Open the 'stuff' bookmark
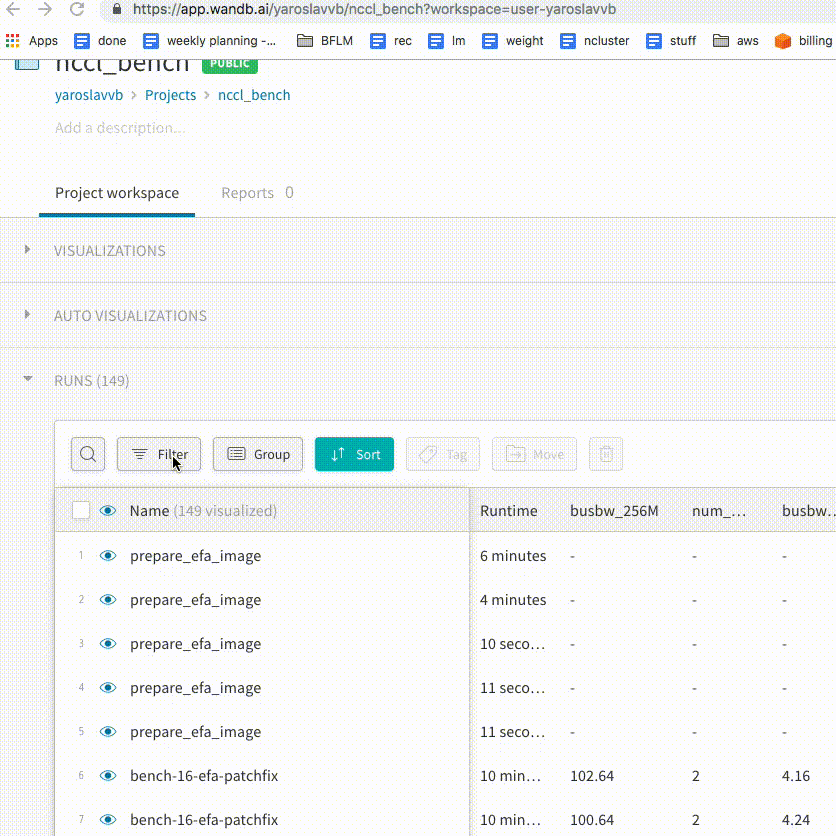Image resolution: width=836 pixels, height=836 pixels. tap(671, 41)
